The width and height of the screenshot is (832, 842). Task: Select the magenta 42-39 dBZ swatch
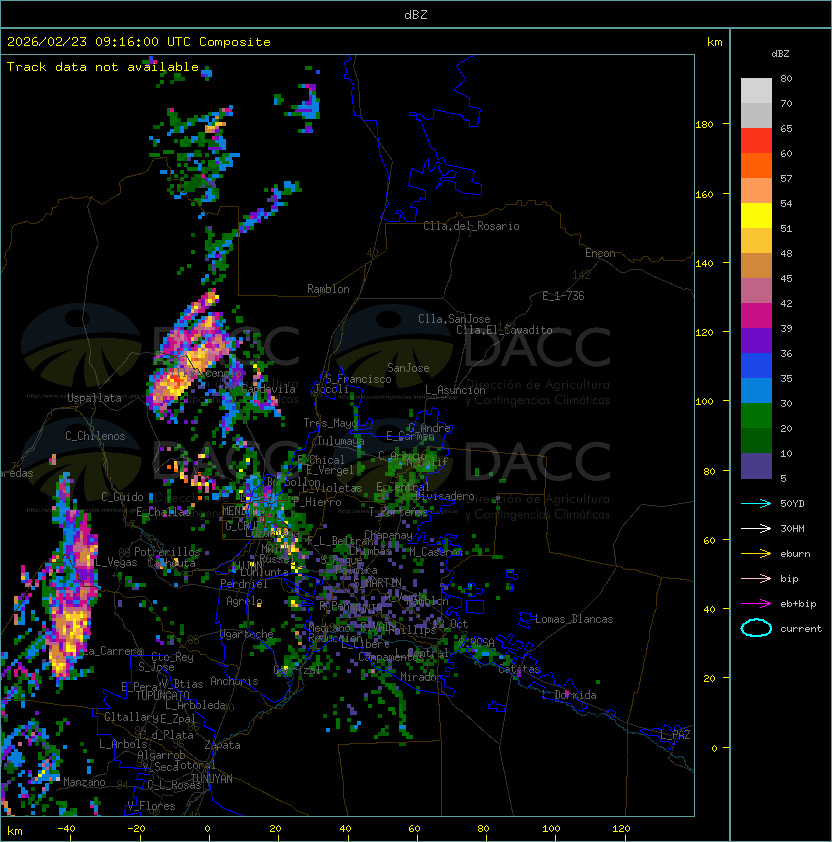(756, 315)
